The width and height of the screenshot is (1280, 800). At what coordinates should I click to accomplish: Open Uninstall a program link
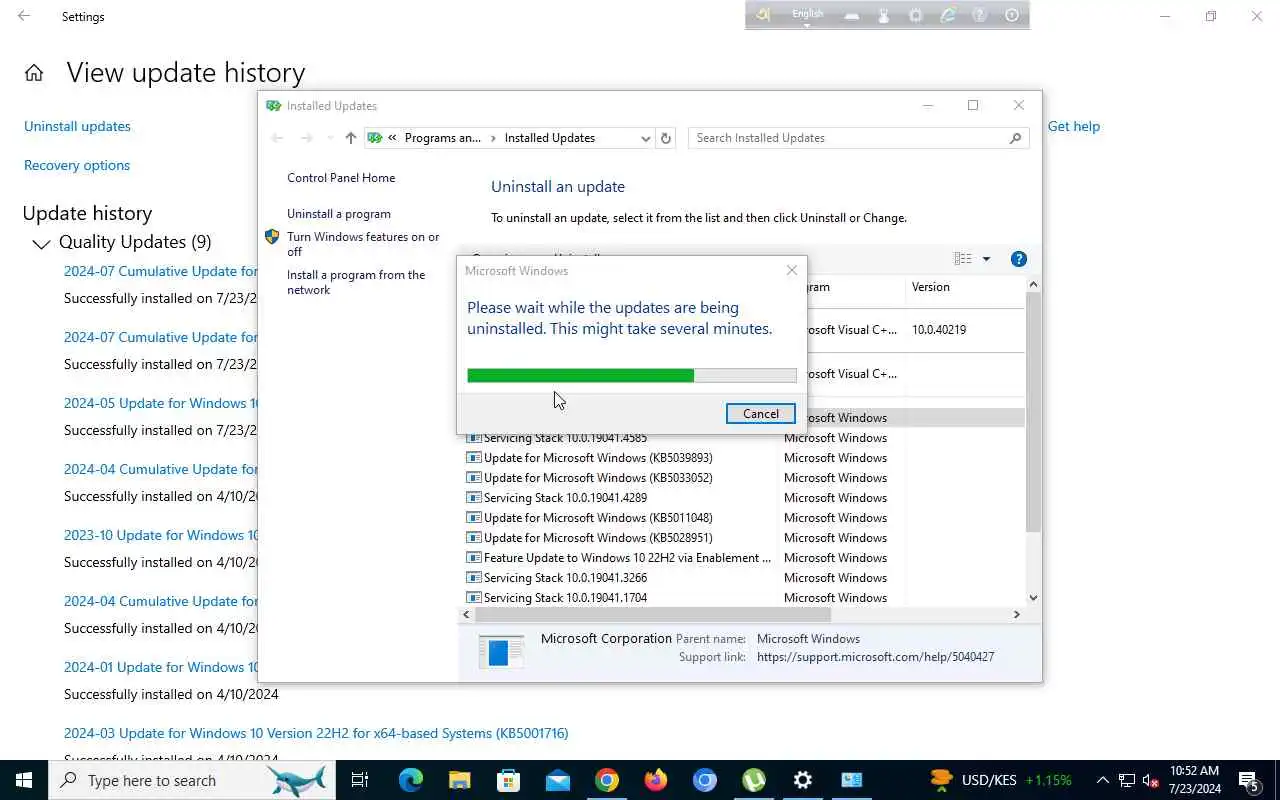click(339, 214)
